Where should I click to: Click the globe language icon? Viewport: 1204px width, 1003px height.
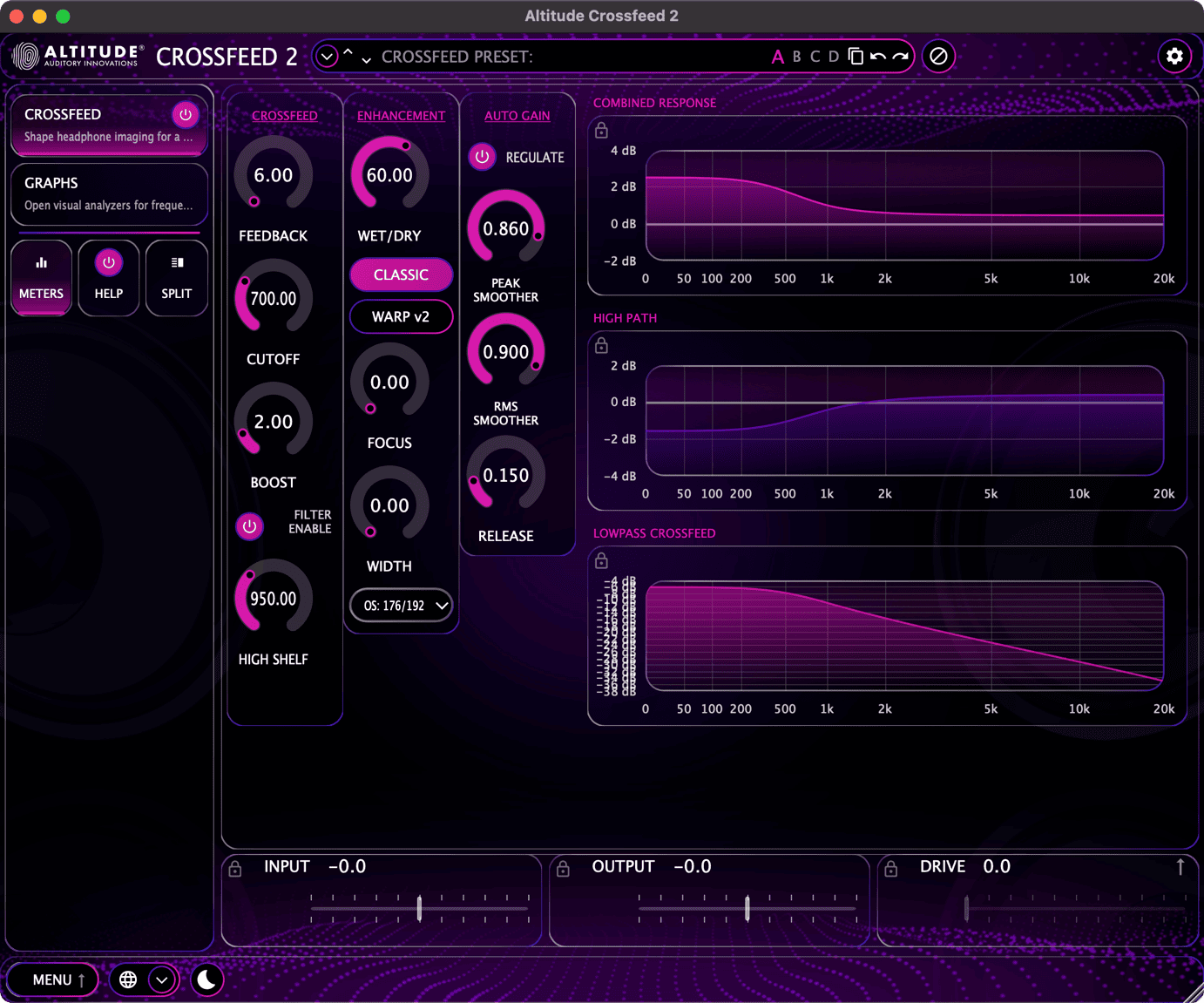pyautogui.click(x=128, y=979)
